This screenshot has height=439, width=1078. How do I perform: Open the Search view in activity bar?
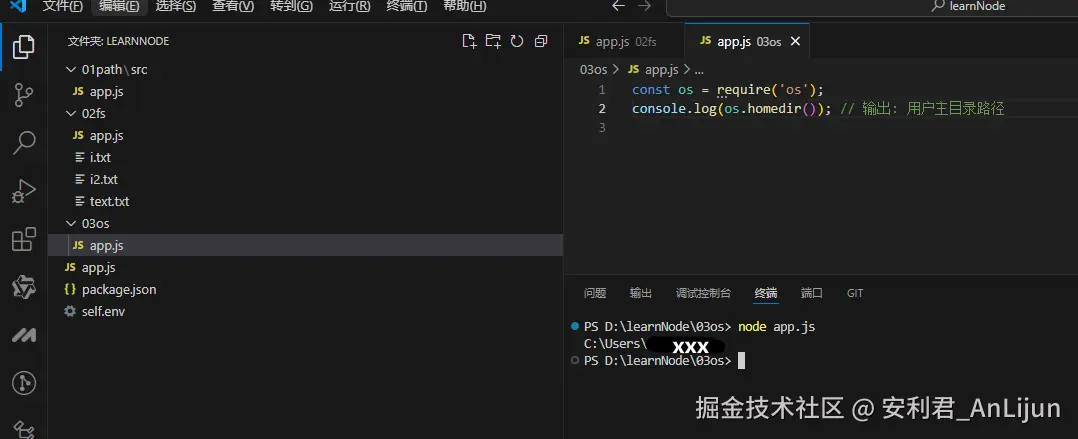(23, 143)
